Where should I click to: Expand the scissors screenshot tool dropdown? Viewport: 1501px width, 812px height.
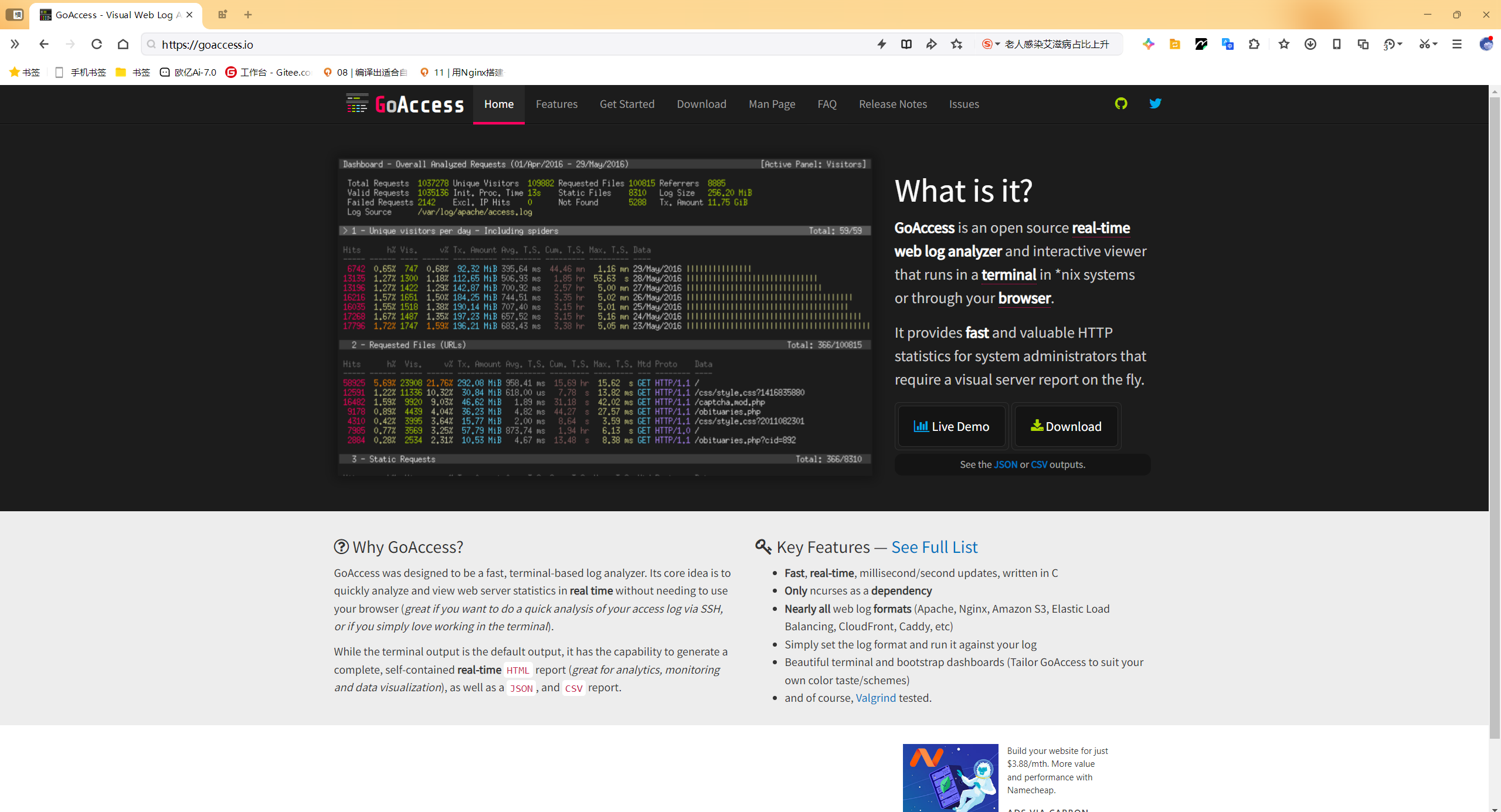tap(1435, 44)
